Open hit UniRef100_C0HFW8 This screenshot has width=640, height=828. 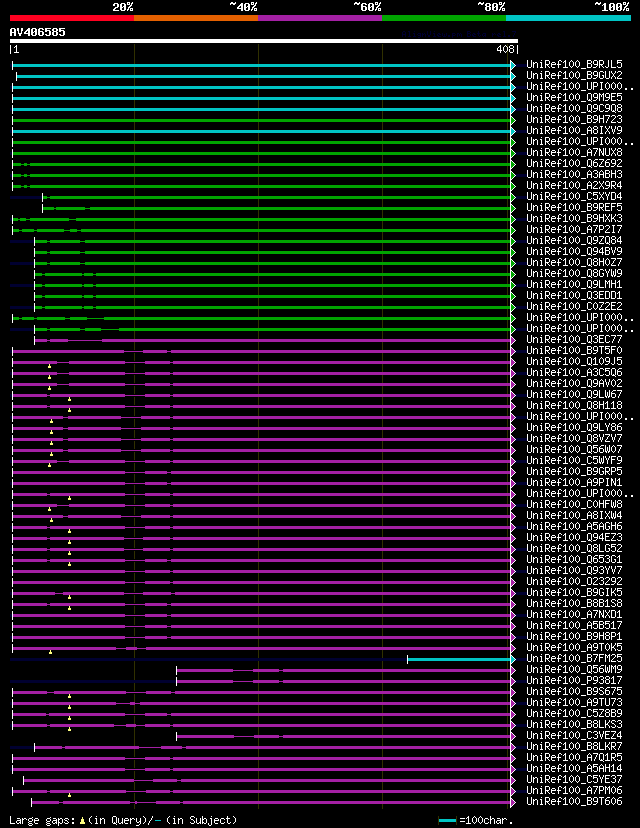click(x=574, y=504)
